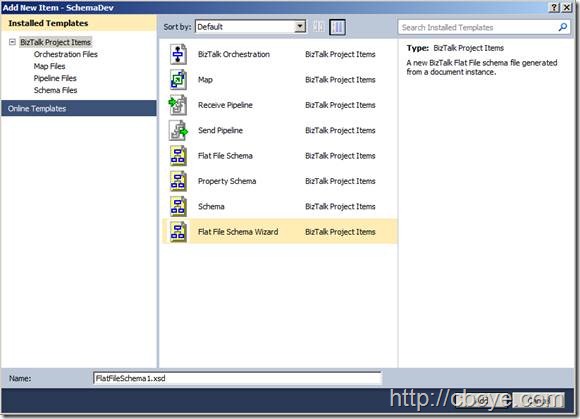Click the Map template icon
The image size is (580, 419).
pyautogui.click(x=178, y=80)
